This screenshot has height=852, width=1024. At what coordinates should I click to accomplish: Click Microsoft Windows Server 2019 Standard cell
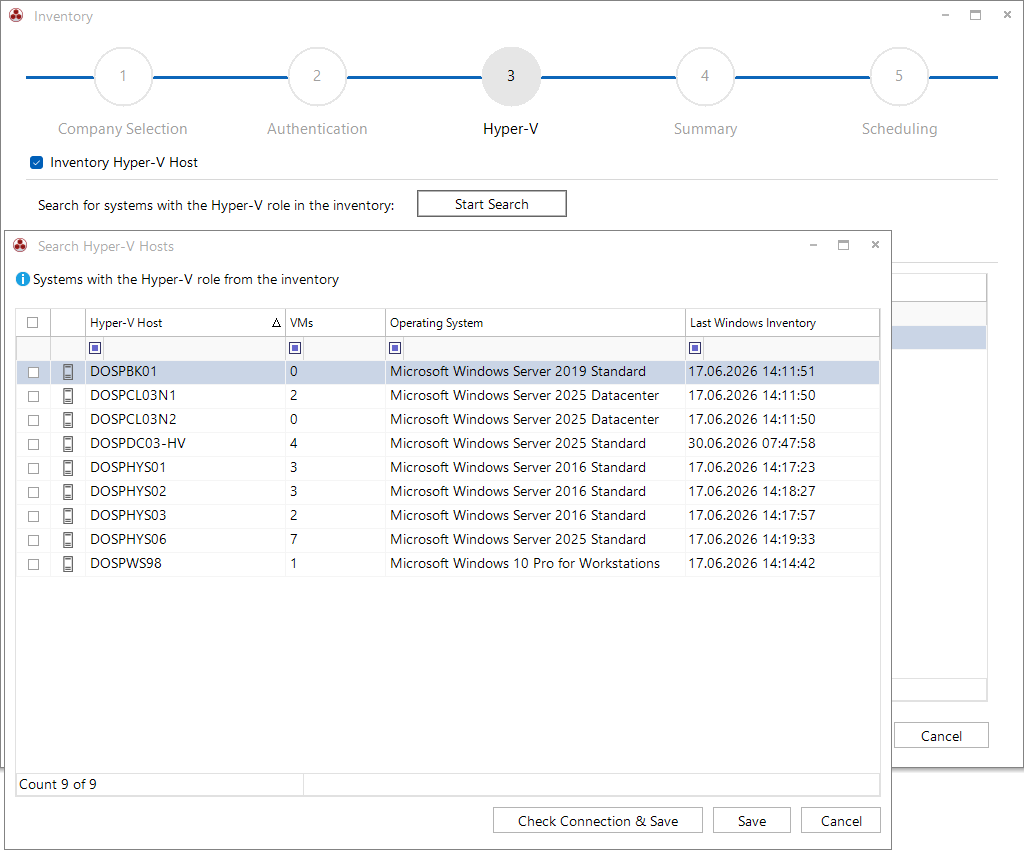[535, 372]
